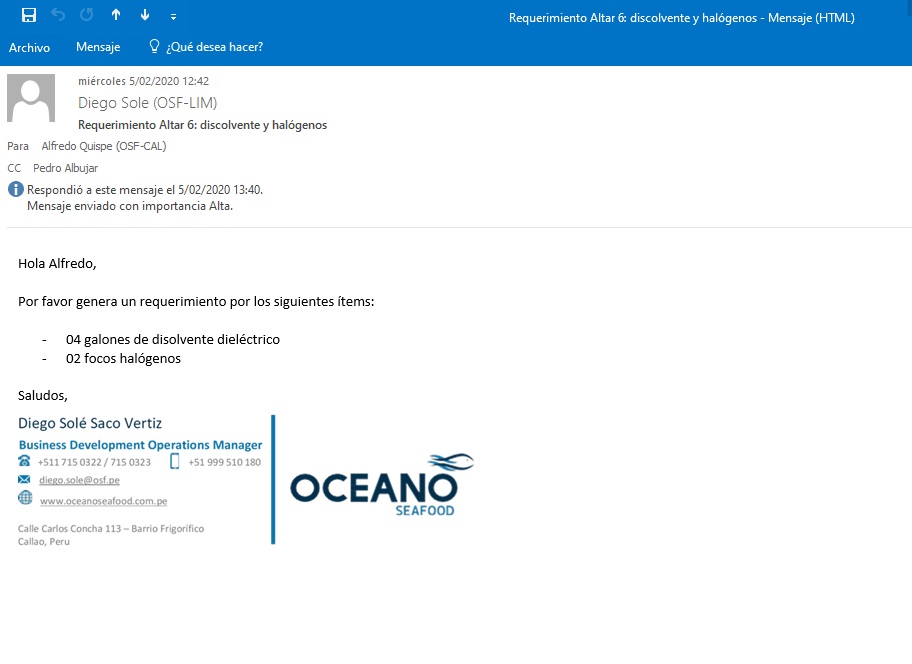912x664 pixels.
Task: Click the blue information icon in infobar
Action: [15, 189]
